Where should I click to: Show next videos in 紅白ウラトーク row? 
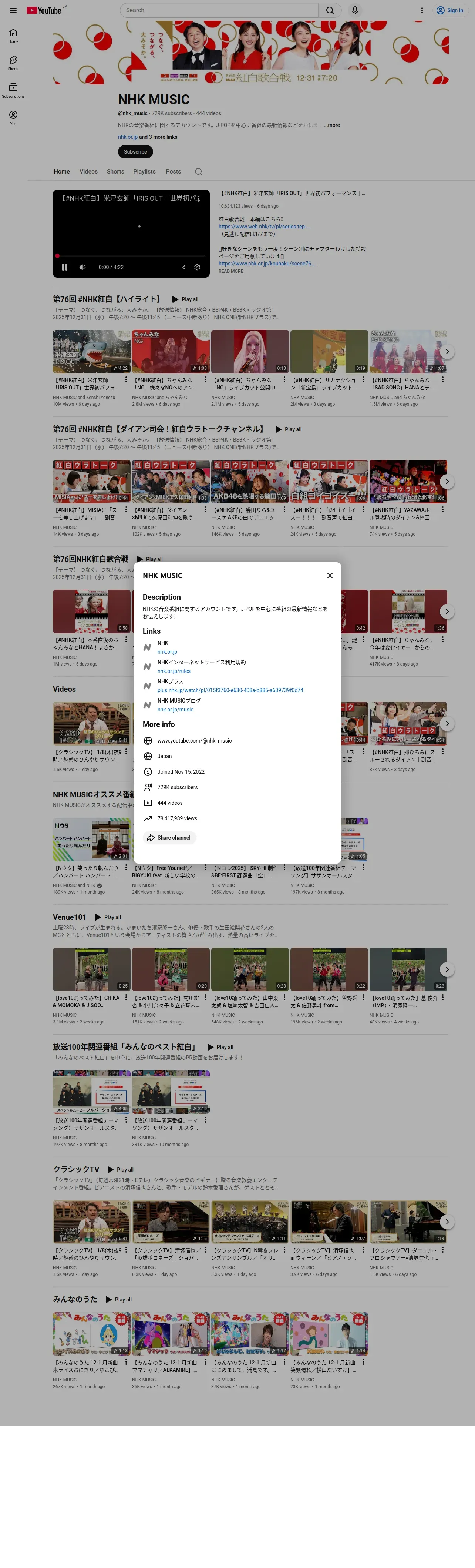pyautogui.click(x=447, y=482)
